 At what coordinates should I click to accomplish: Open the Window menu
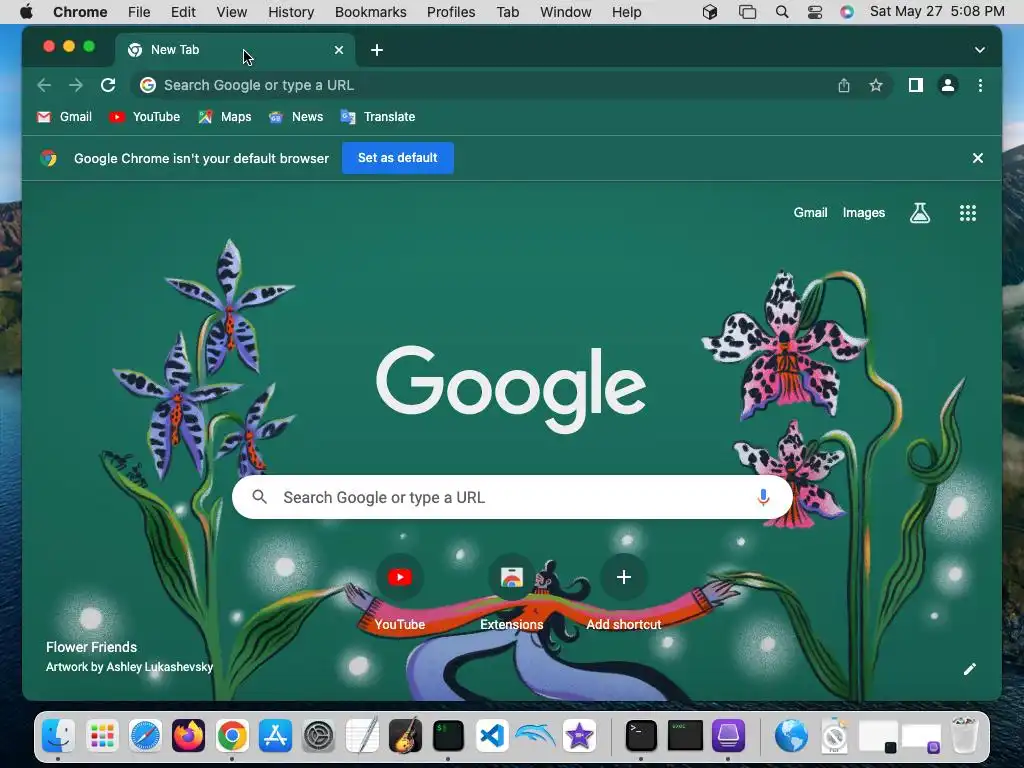pyautogui.click(x=566, y=12)
